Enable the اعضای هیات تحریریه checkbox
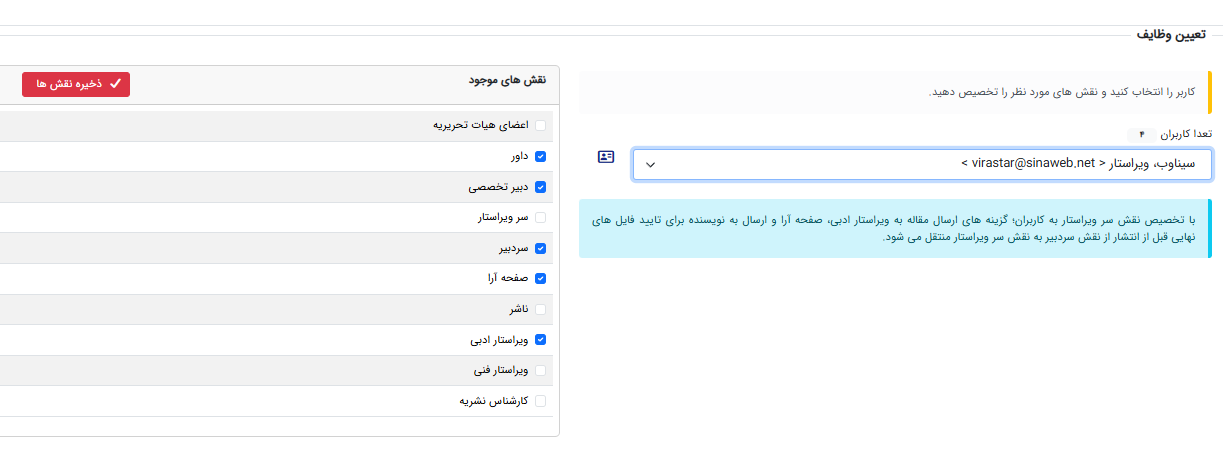Viewport: 1223px width, 449px height. [x=541, y=126]
